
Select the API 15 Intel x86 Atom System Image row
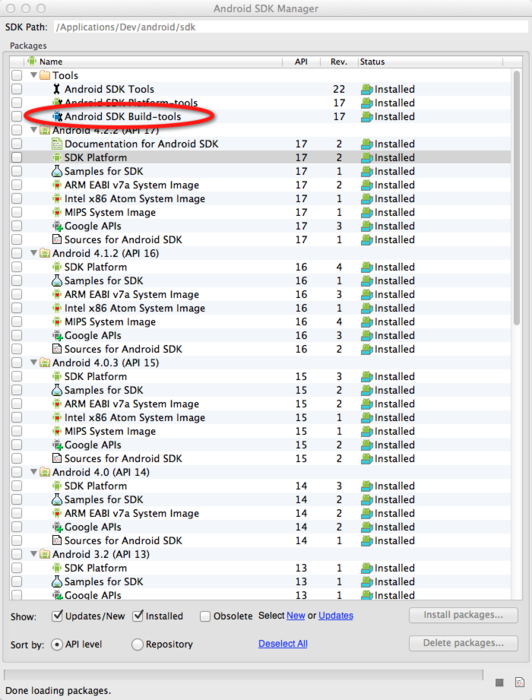tap(261, 417)
